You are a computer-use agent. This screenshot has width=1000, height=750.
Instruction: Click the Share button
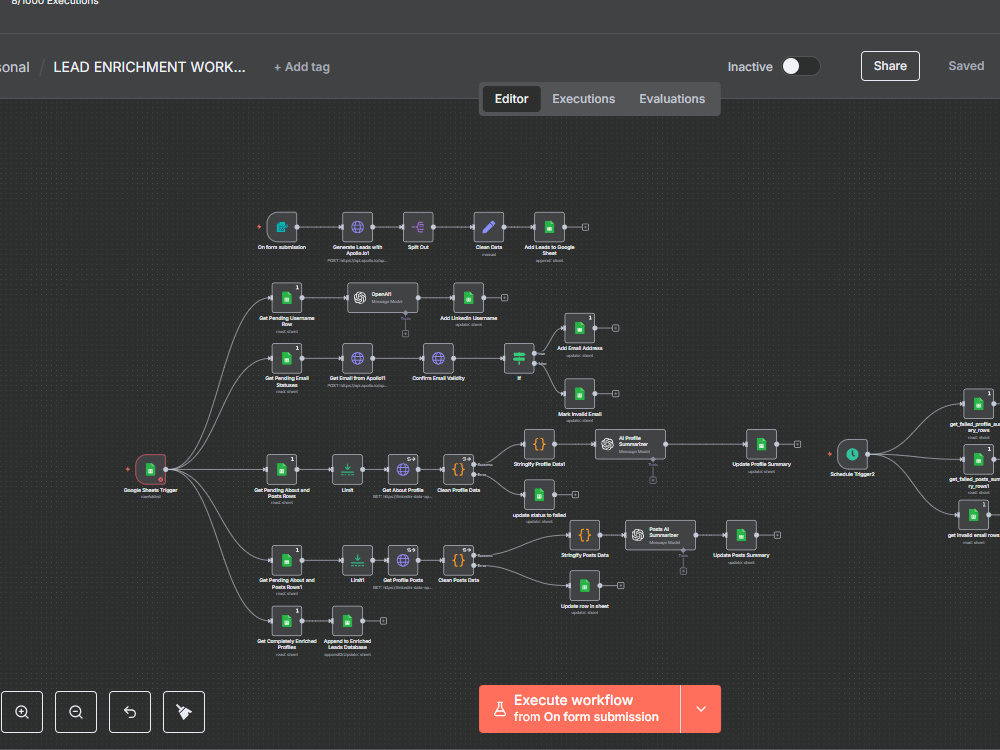point(890,66)
